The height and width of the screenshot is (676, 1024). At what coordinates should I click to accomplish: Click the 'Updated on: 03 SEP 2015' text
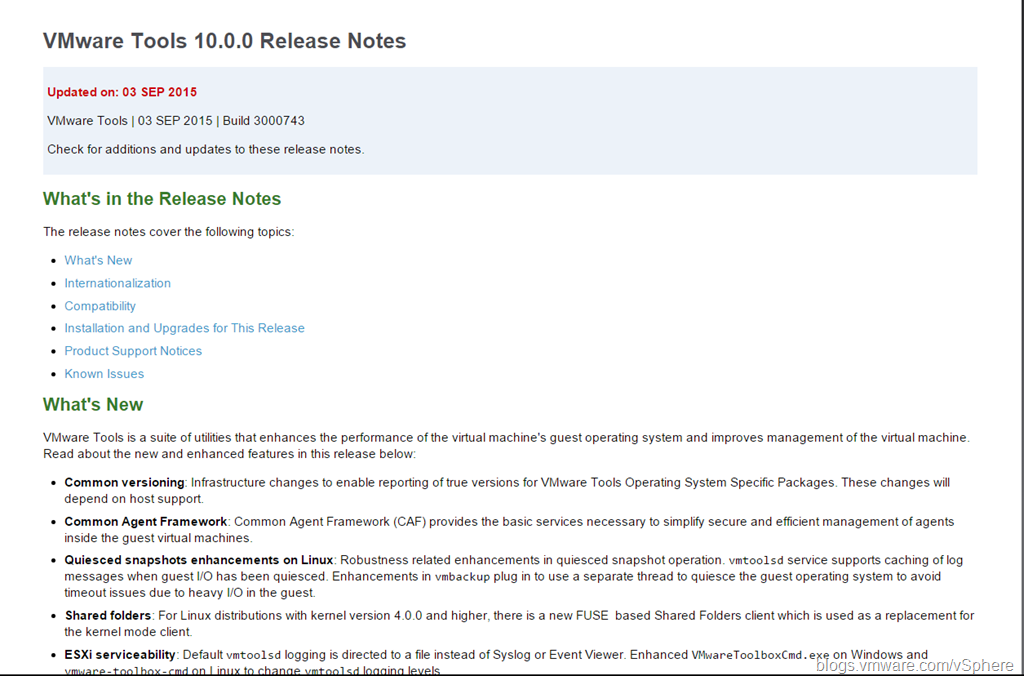pyautogui.click(x=122, y=92)
